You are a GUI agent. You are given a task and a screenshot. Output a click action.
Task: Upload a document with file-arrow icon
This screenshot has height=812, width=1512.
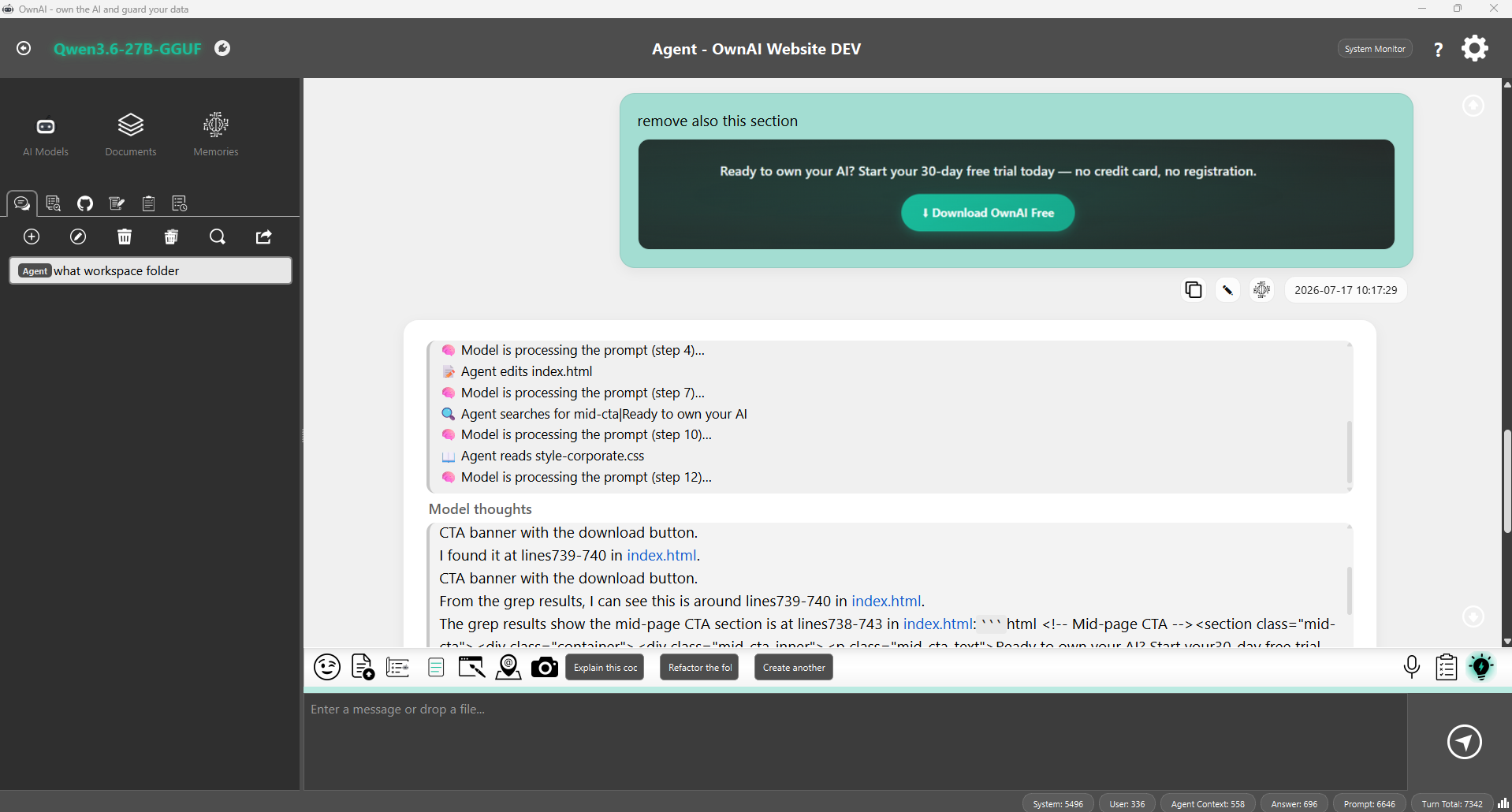pos(363,668)
